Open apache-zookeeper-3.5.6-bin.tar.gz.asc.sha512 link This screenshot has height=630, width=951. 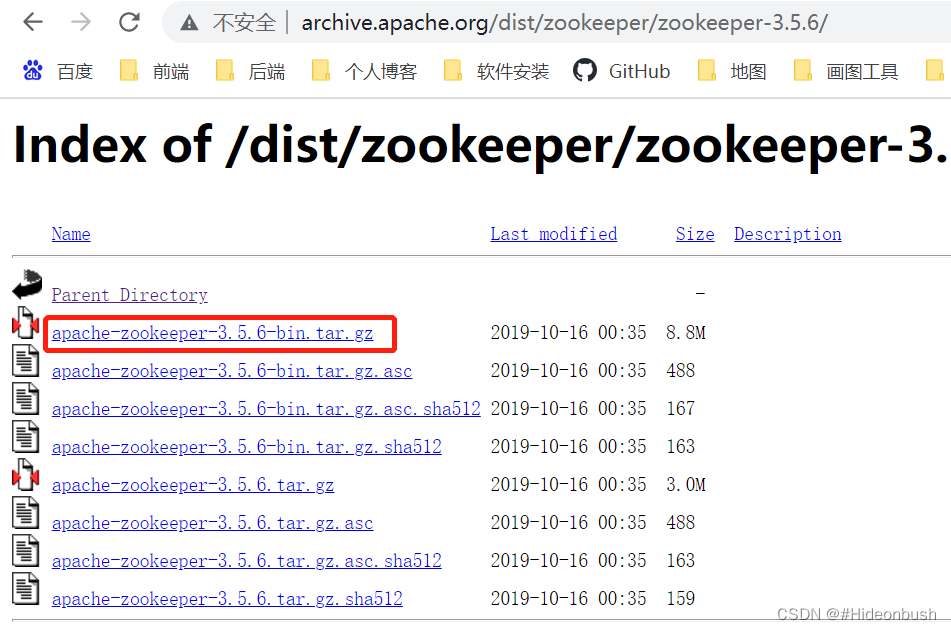[x=266, y=409]
